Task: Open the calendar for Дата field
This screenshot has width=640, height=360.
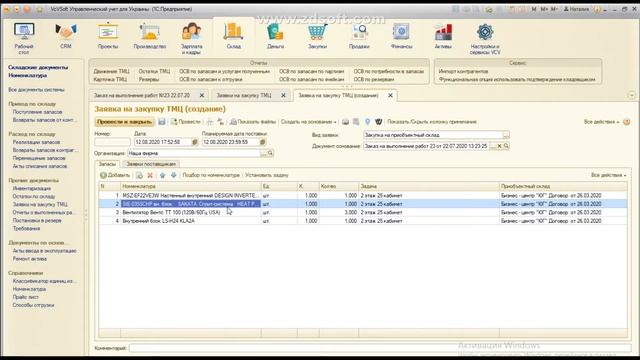Action: pyautogui.click(x=195, y=142)
